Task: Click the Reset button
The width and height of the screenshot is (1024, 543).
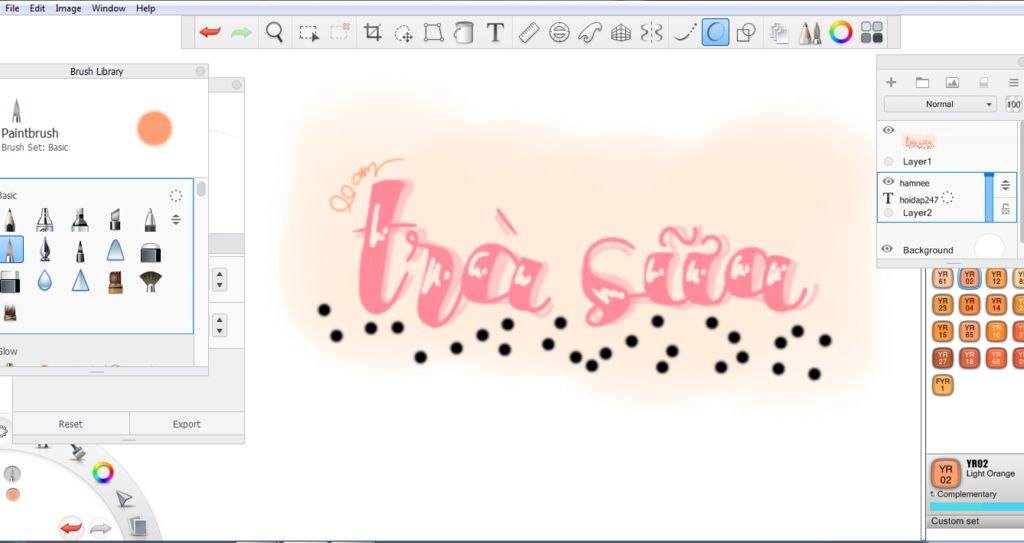Action: pyautogui.click(x=71, y=423)
